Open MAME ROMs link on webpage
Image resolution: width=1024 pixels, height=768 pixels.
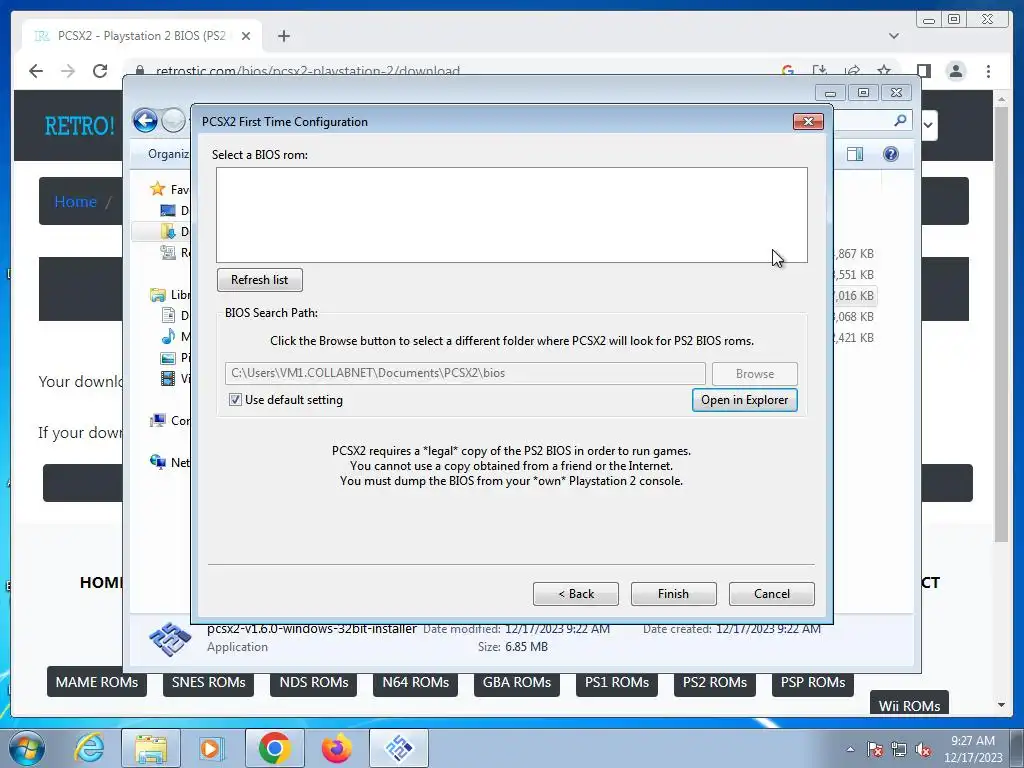point(97,682)
